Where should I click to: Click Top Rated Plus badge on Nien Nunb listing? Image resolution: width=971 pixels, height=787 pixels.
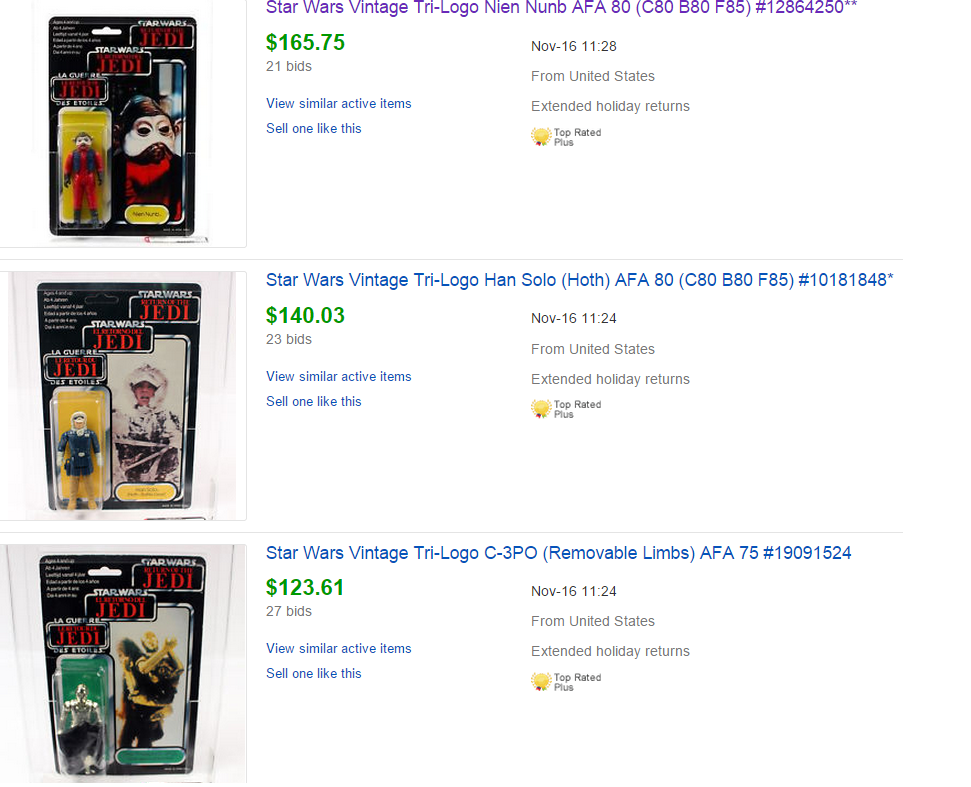pos(565,137)
